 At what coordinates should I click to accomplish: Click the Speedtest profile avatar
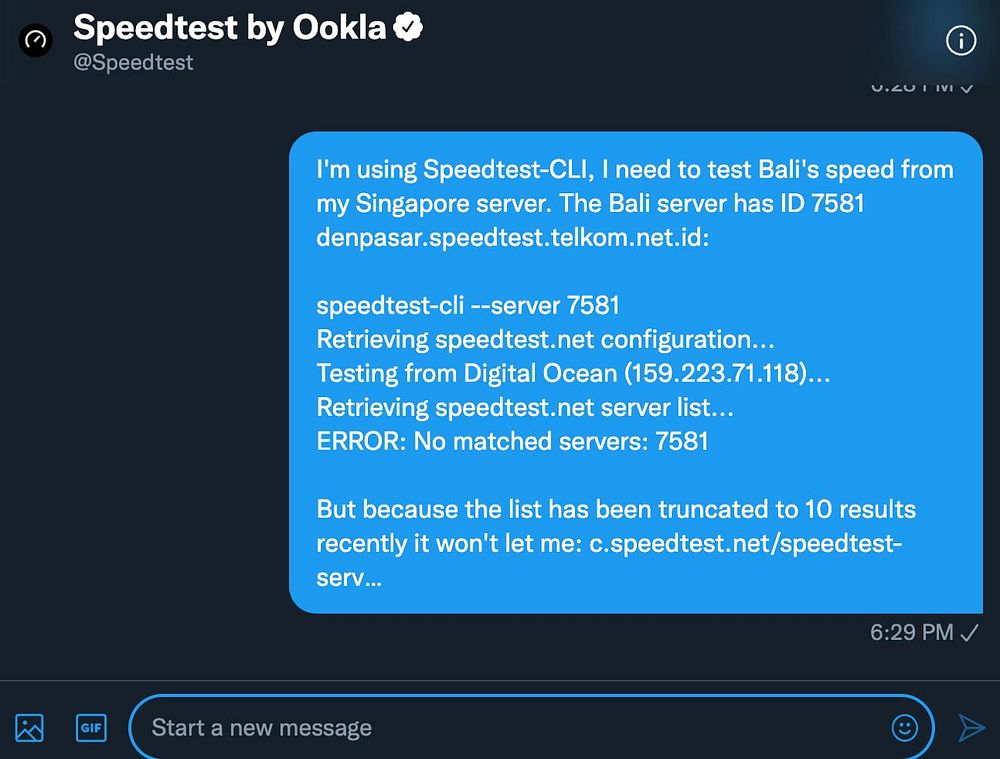pyautogui.click(x=37, y=42)
